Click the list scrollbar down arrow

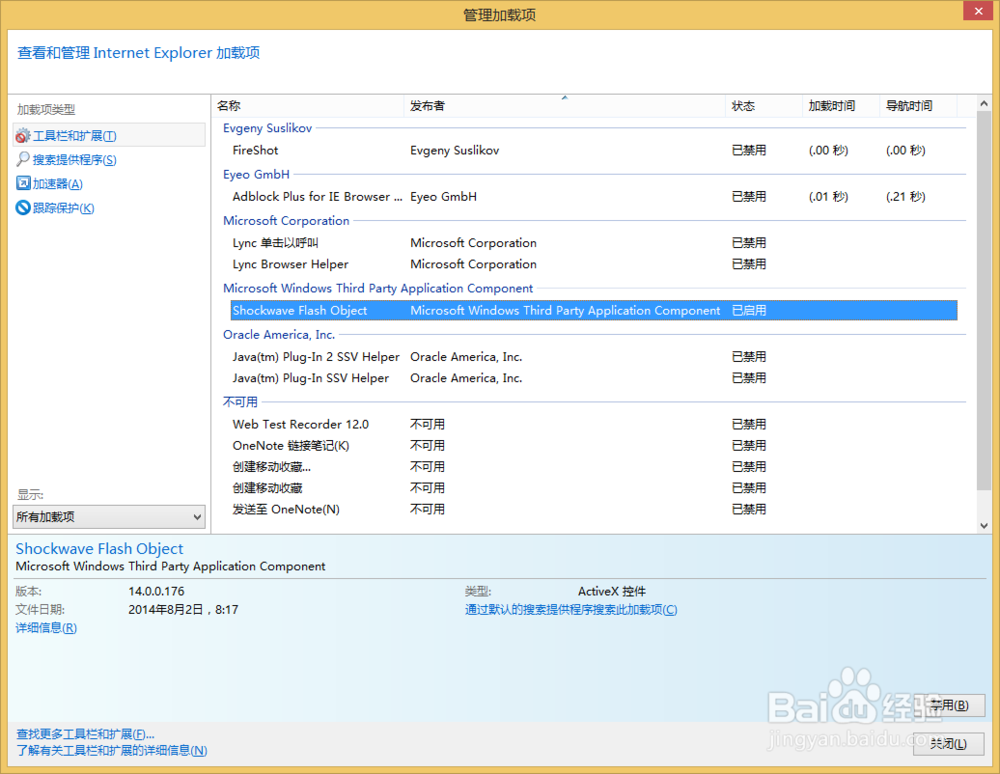tap(983, 526)
